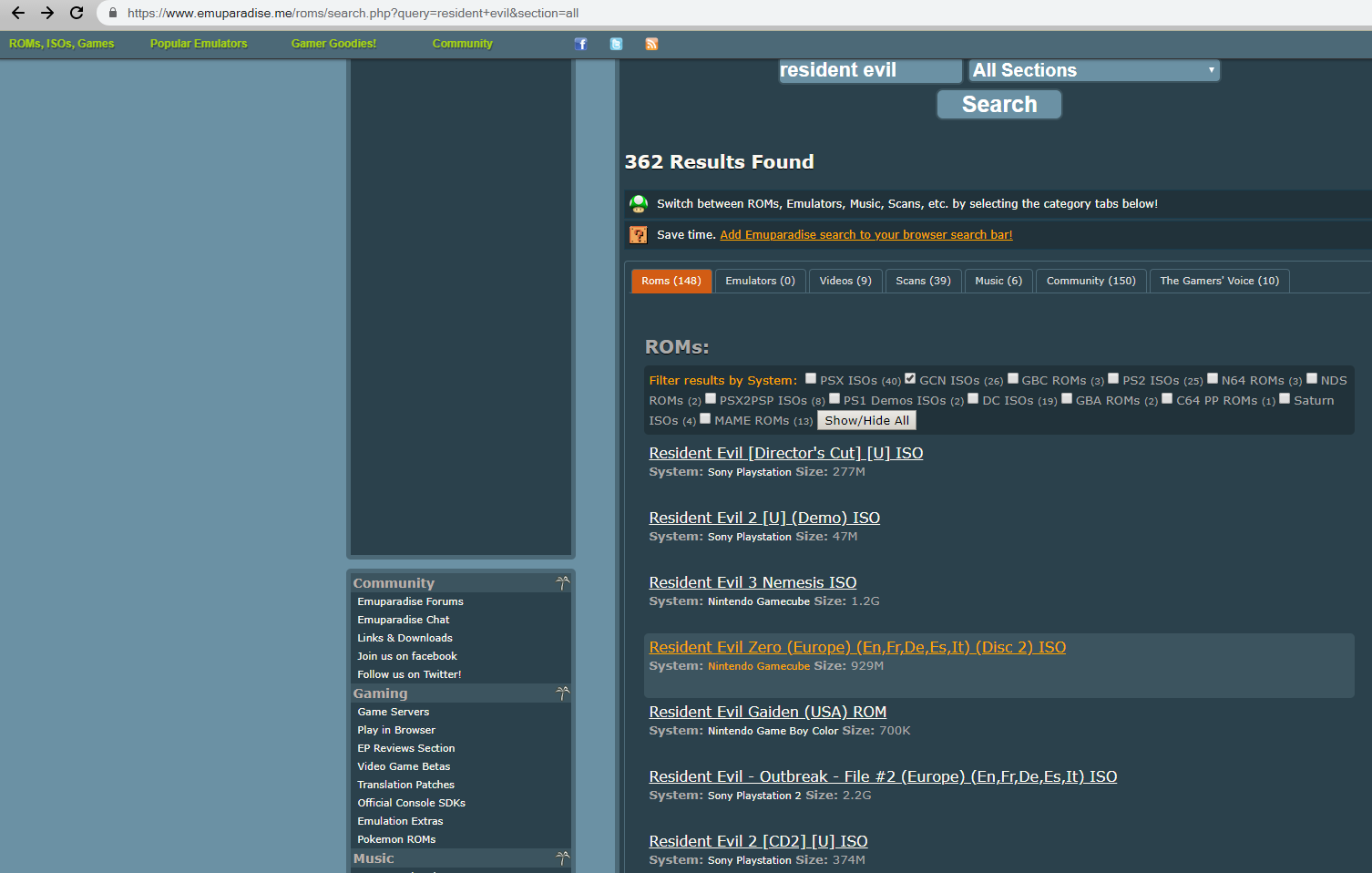Screen dimensions: 1372x873
Task: Click the Search button
Action: (999, 104)
